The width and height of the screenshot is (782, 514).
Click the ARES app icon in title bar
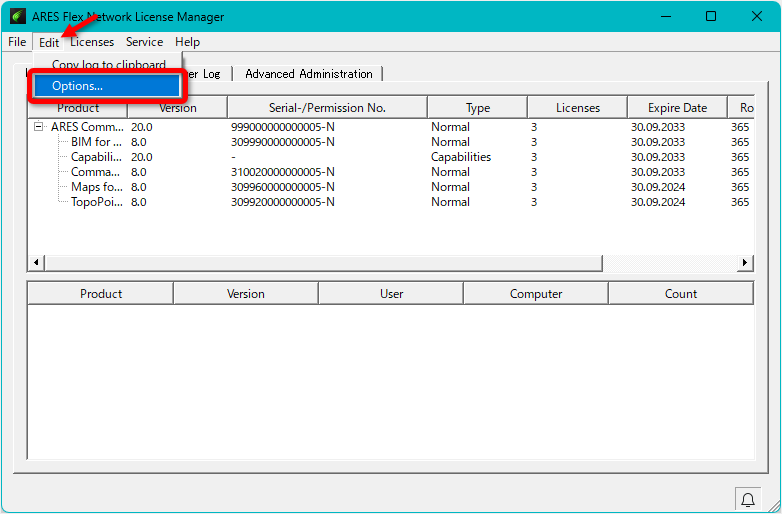point(18,16)
